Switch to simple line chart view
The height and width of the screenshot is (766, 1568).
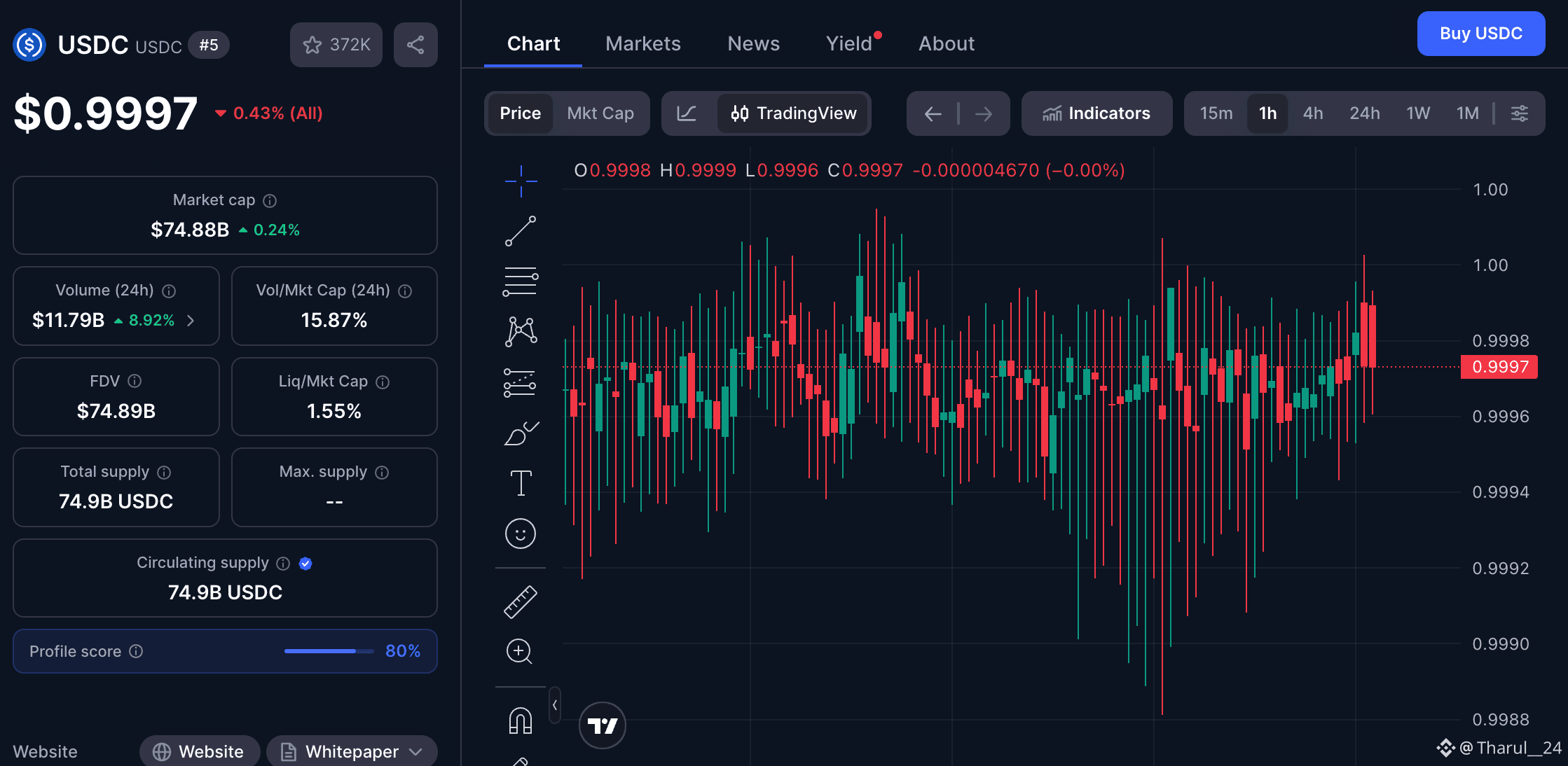click(x=687, y=113)
